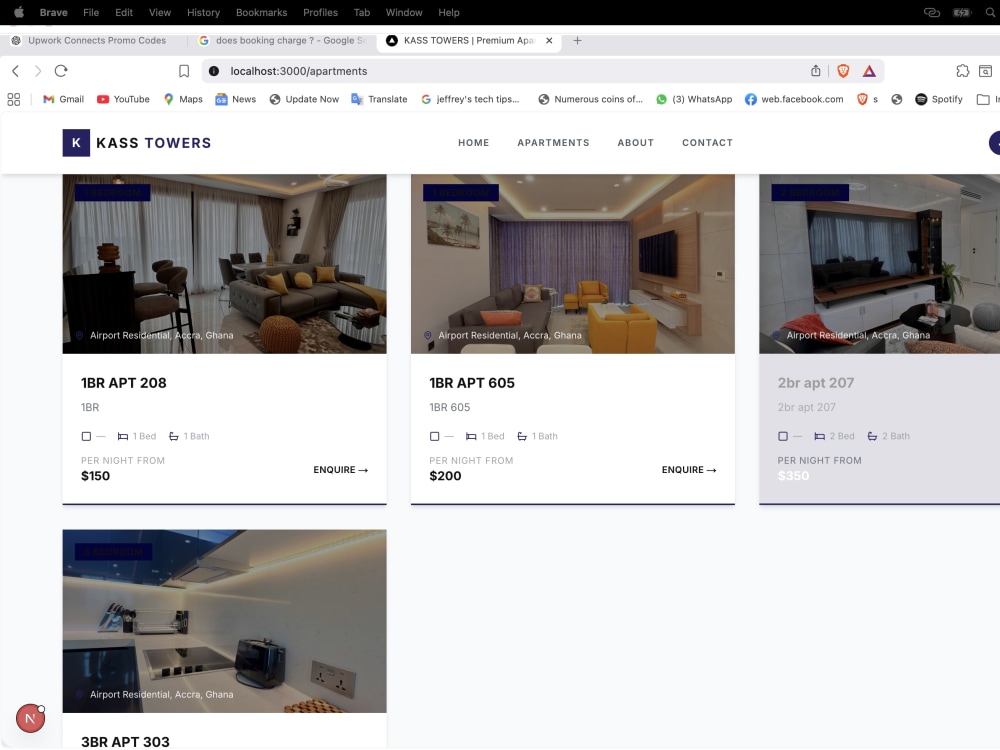Click the red N avatar badge

coord(31,719)
